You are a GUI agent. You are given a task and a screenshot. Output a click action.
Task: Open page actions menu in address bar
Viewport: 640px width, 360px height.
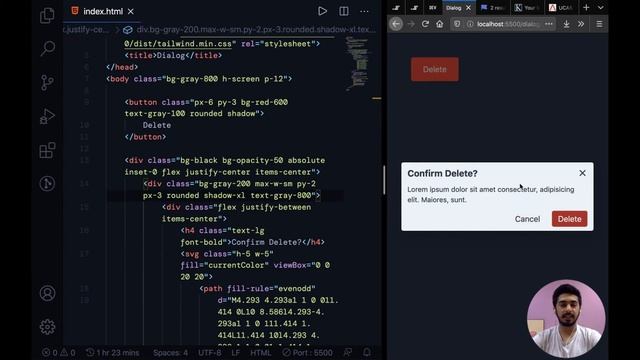pos(549,24)
